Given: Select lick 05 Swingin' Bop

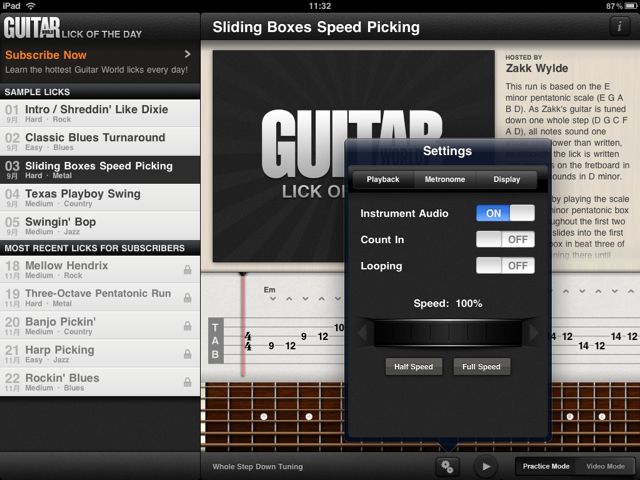Looking at the screenshot, I should point(100,226).
